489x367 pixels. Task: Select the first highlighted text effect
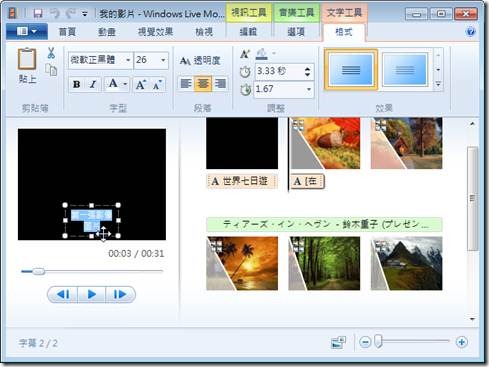coord(351,70)
